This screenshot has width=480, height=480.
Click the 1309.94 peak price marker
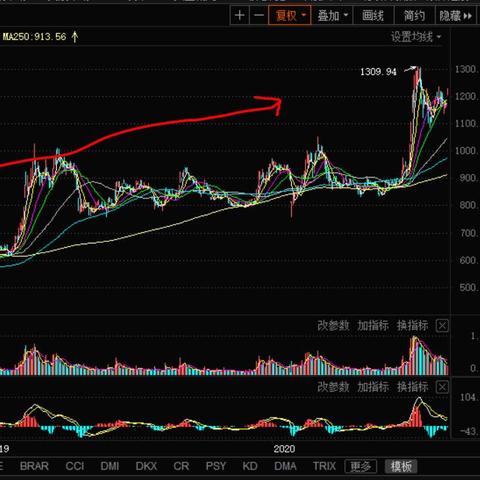coord(378,72)
